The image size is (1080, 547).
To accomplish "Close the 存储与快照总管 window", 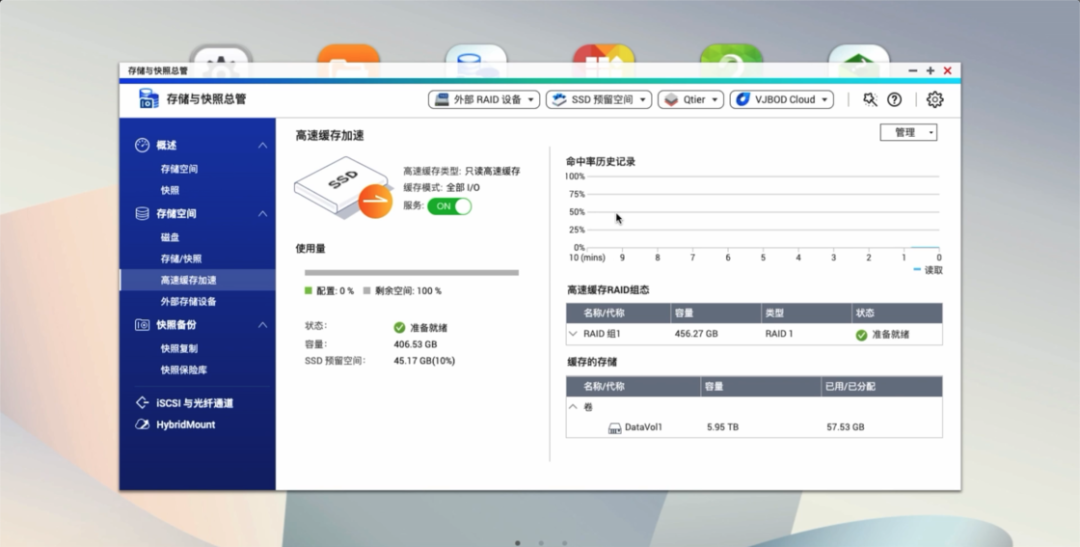I will [948, 70].
